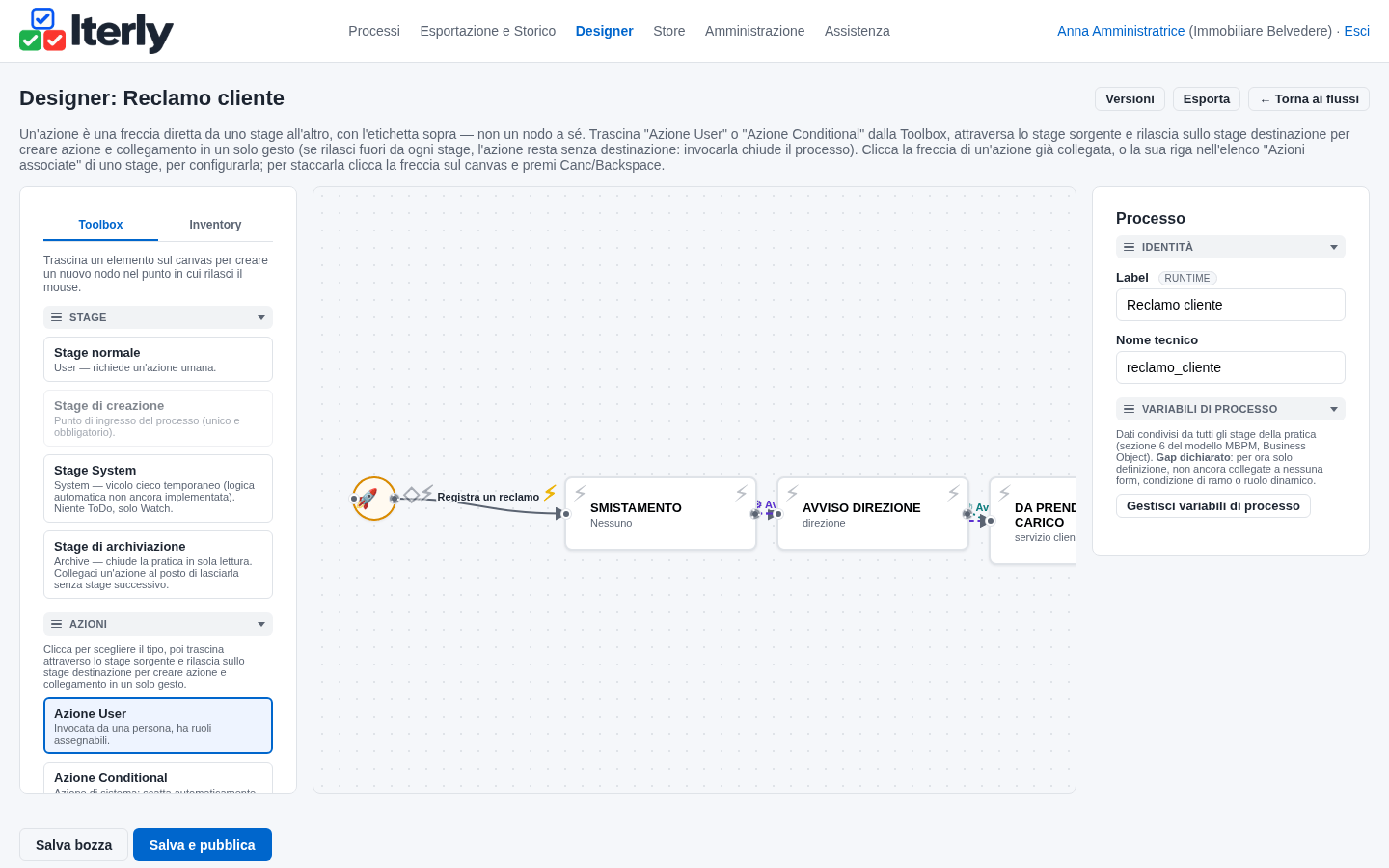The height and width of the screenshot is (868, 1389).
Task: Collapse the IDENTITÀ section arrow
Action: pos(1334,247)
